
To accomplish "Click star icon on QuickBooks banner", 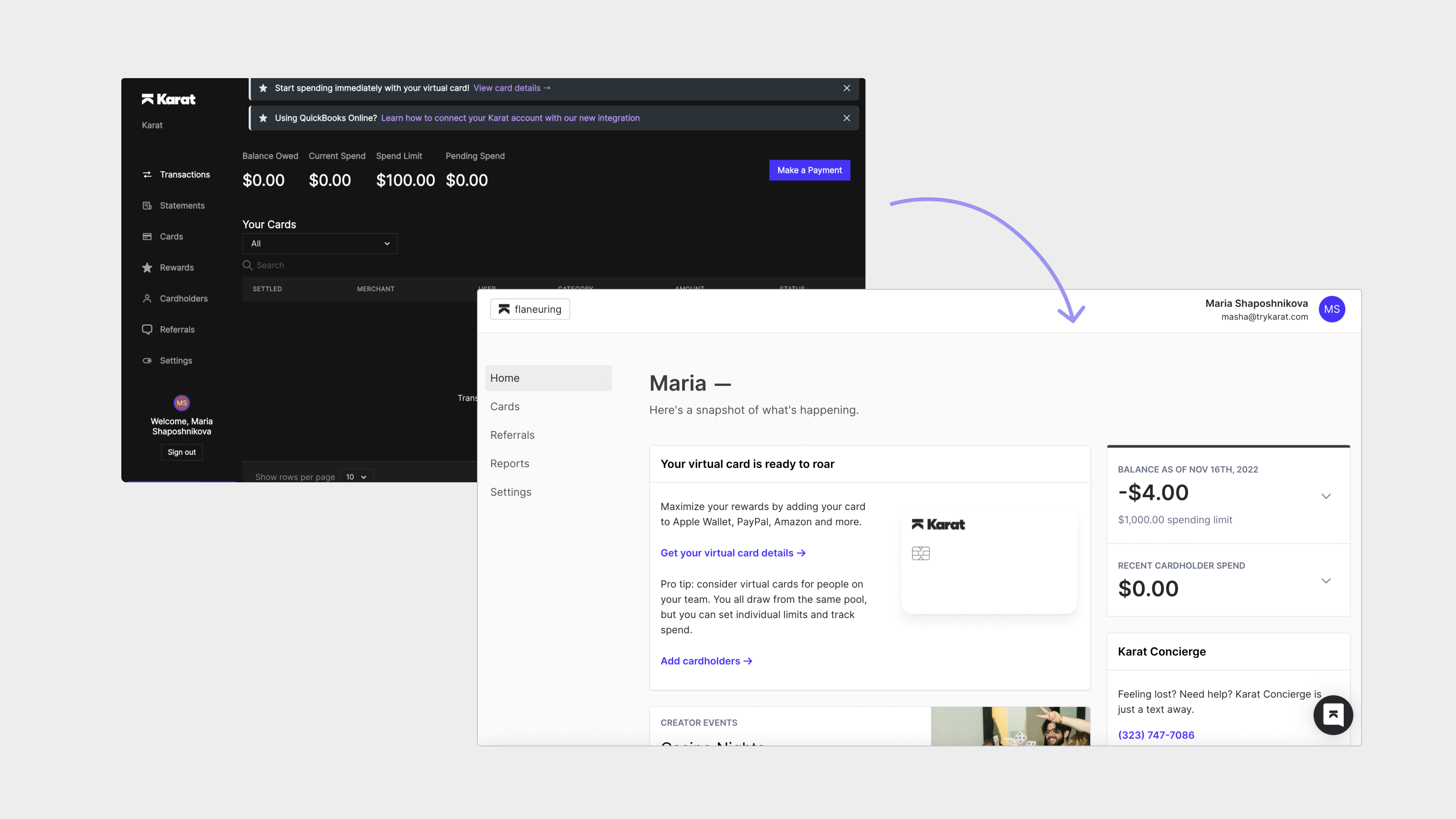I will [263, 118].
